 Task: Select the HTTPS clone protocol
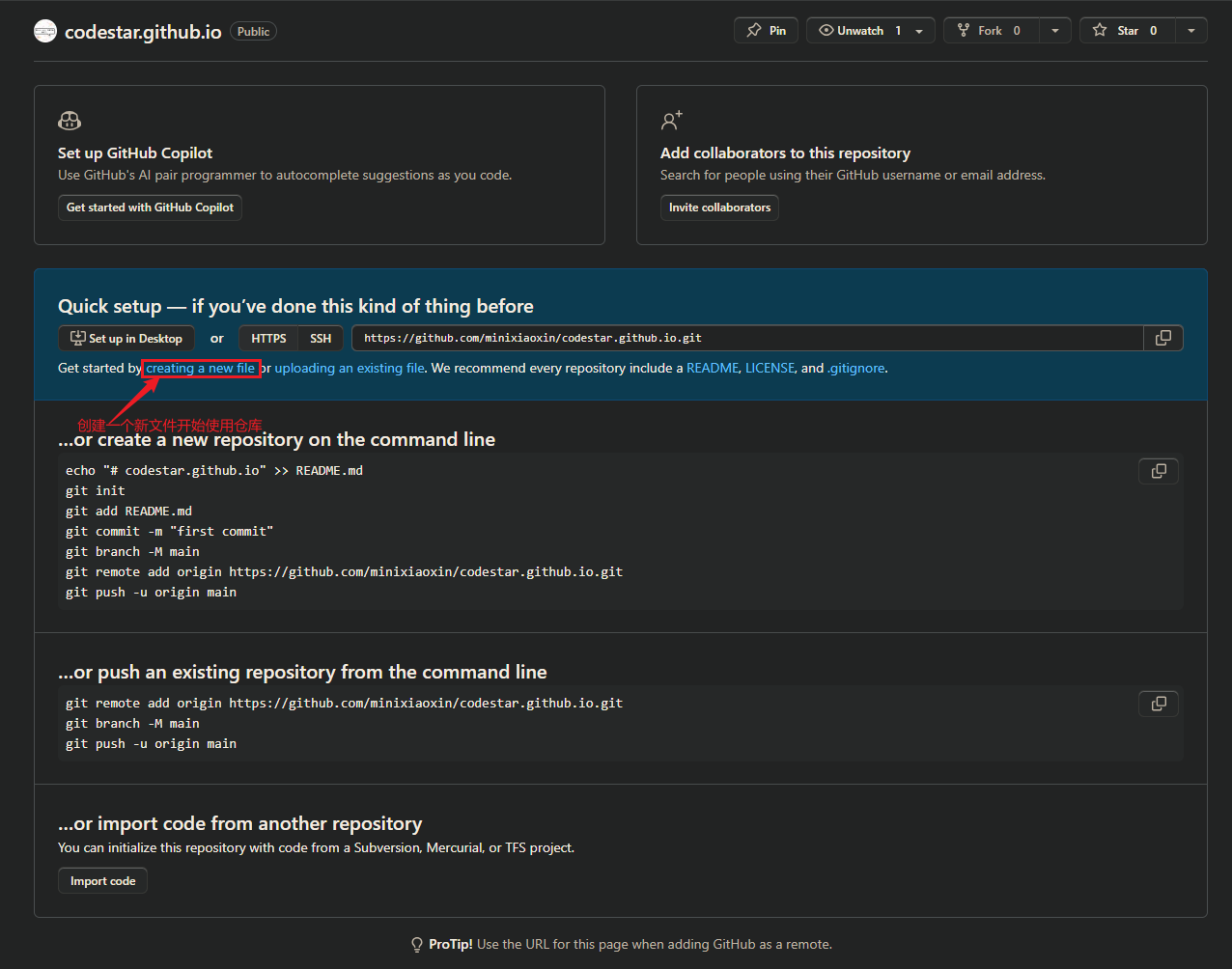click(268, 338)
